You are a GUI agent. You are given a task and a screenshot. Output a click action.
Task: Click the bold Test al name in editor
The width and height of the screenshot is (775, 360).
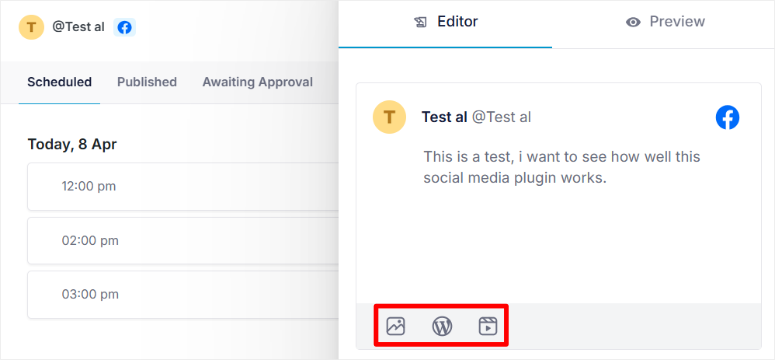tap(444, 117)
